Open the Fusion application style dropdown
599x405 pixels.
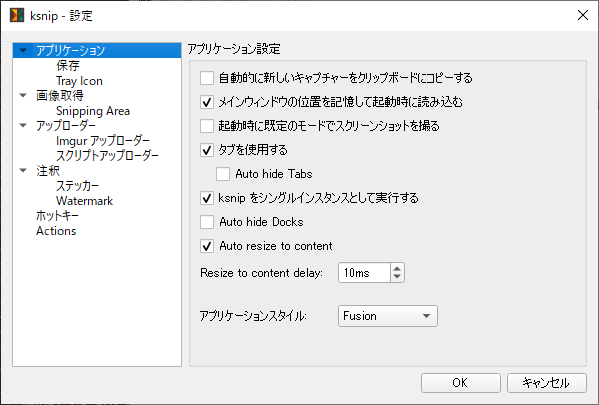388,316
